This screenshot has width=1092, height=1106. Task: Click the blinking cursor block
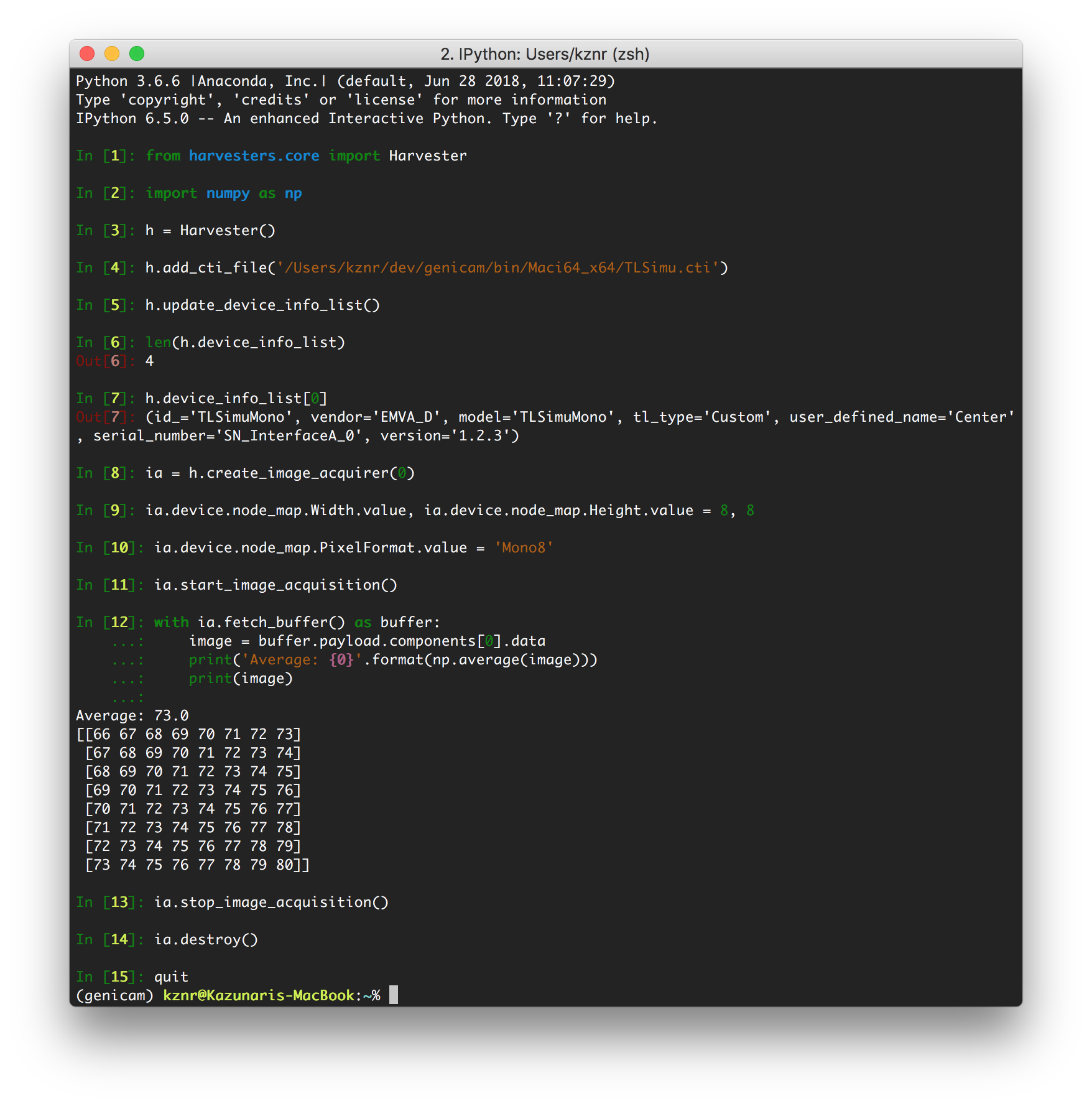pos(394,995)
